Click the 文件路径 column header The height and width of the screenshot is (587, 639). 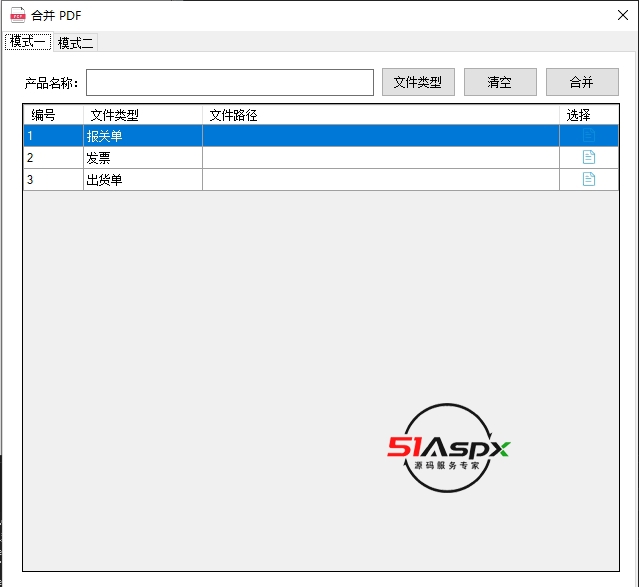click(x=381, y=115)
